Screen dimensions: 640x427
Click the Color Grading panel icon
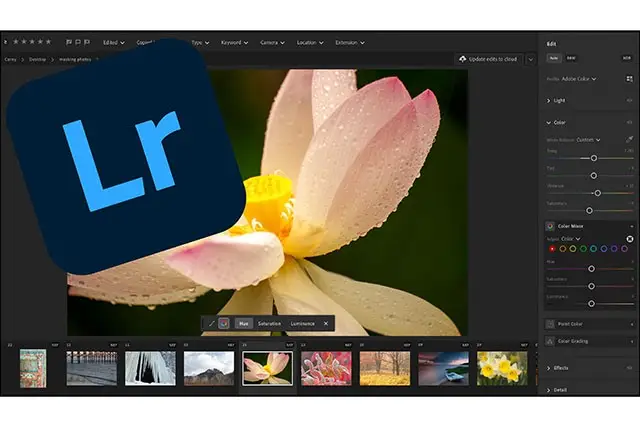coord(550,341)
